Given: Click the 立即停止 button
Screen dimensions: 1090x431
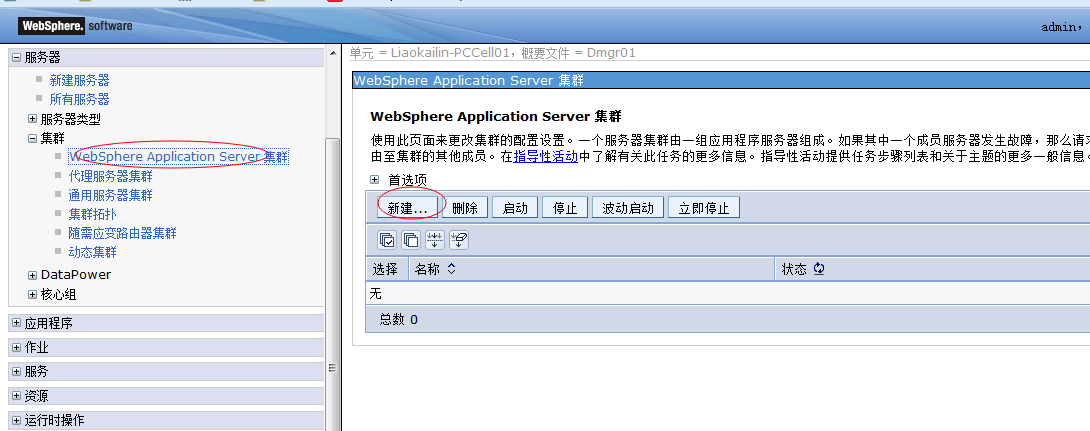Looking at the screenshot, I should [x=703, y=208].
